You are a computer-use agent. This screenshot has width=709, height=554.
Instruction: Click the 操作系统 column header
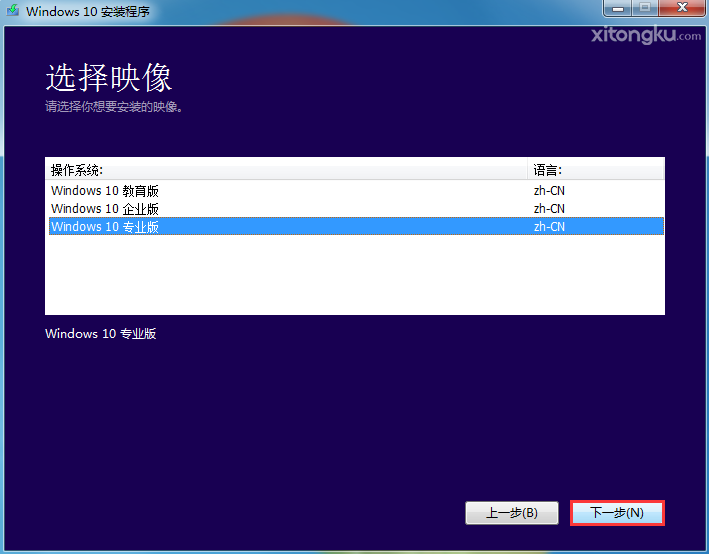pos(286,170)
